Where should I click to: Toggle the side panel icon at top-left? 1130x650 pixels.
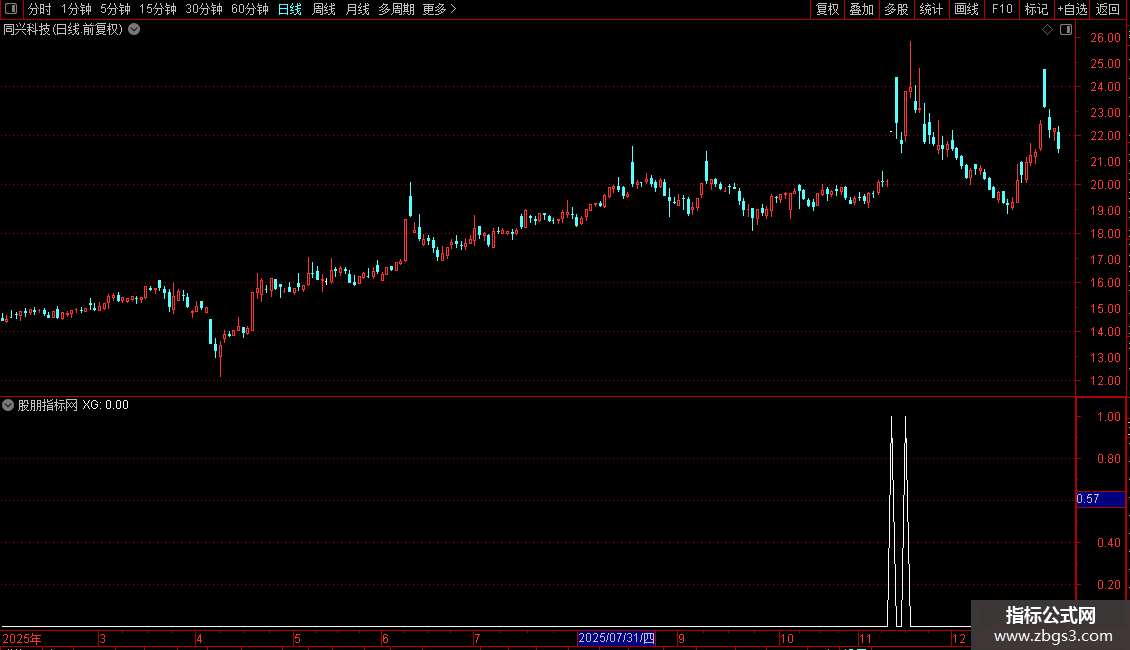coord(11,9)
